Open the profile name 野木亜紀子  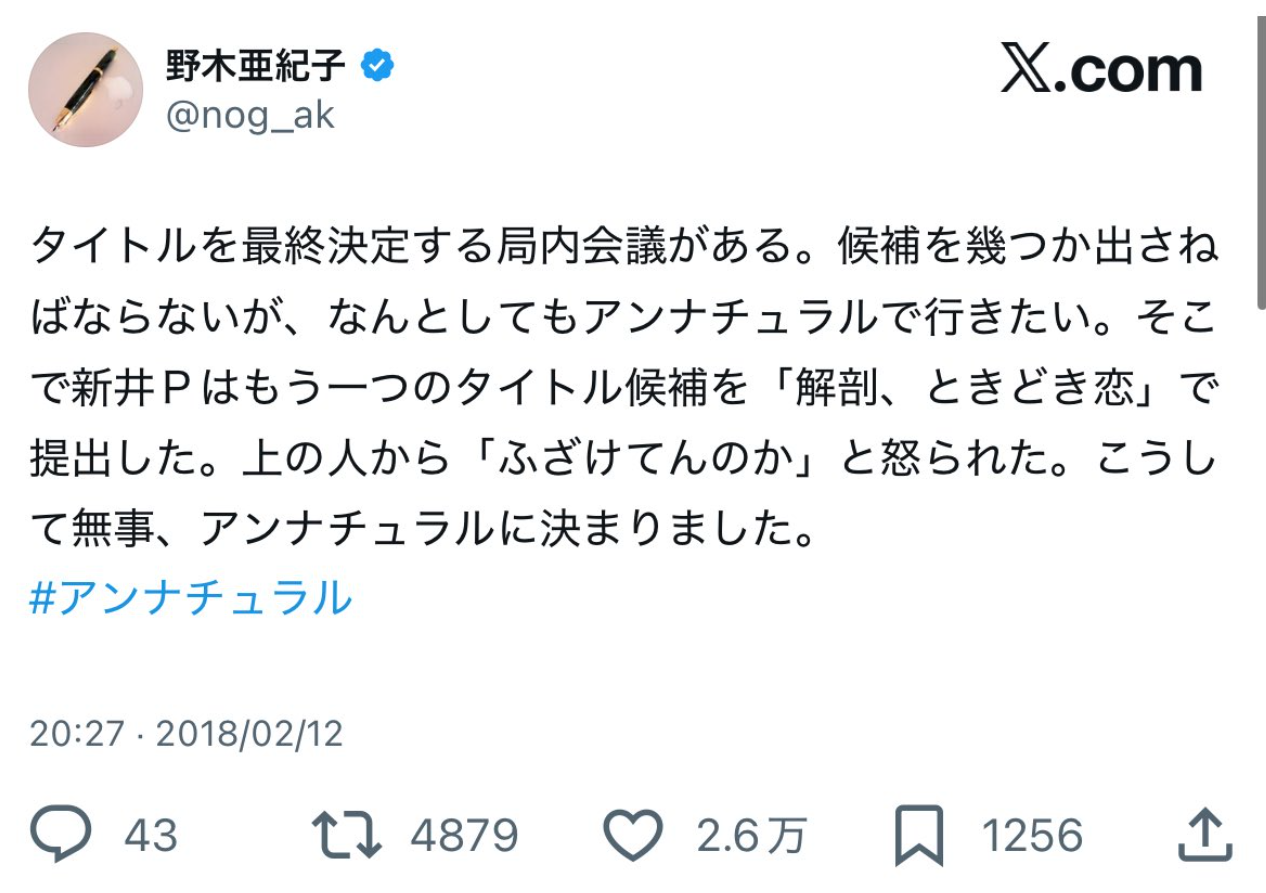pyautogui.click(x=256, y=67)
